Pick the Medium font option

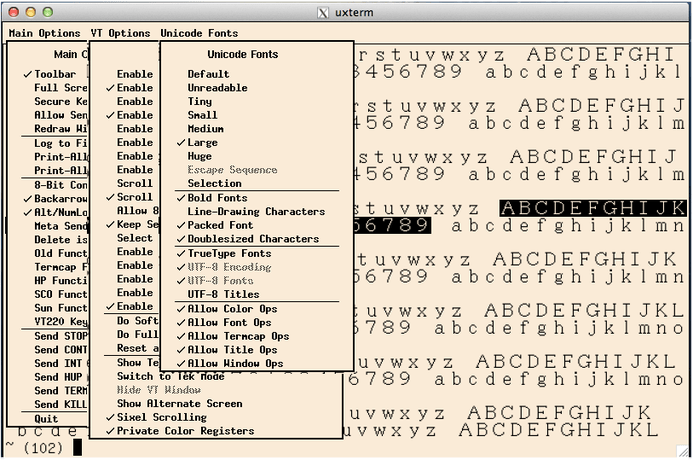pyautogui.click(x=205, y=129)
